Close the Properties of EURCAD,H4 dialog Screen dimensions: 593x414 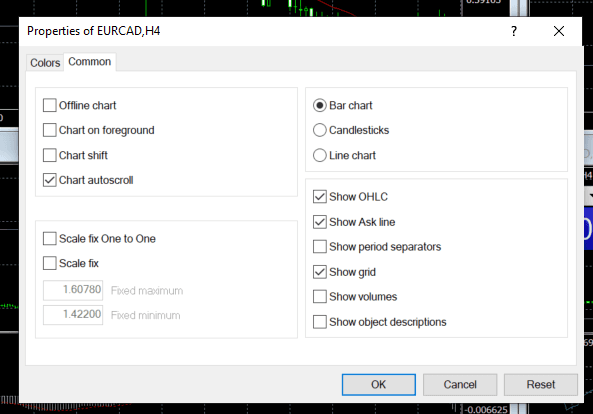click(559, 31)
